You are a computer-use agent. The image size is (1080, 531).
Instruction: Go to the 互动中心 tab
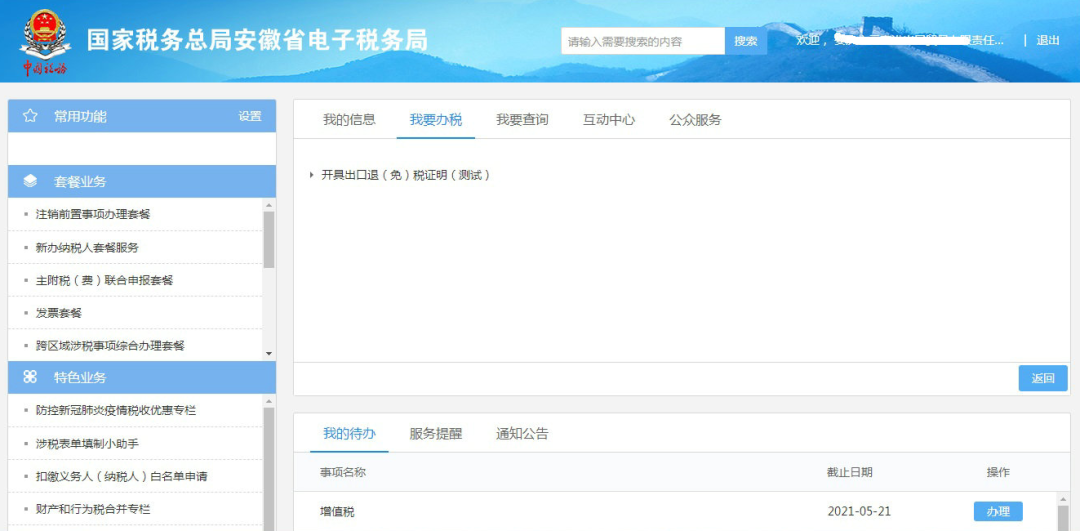609,120
